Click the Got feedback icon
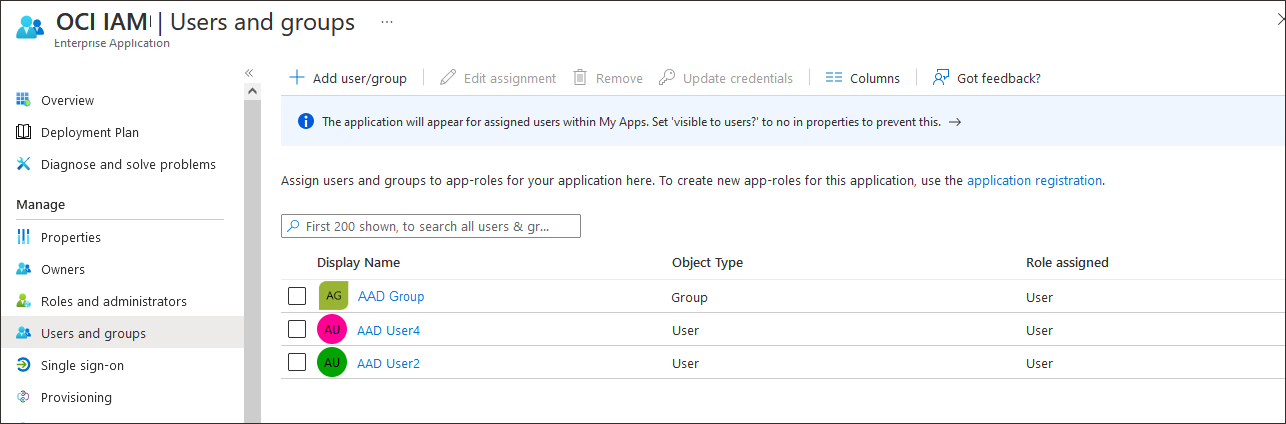1286x424 pixels. click(941, 78)
